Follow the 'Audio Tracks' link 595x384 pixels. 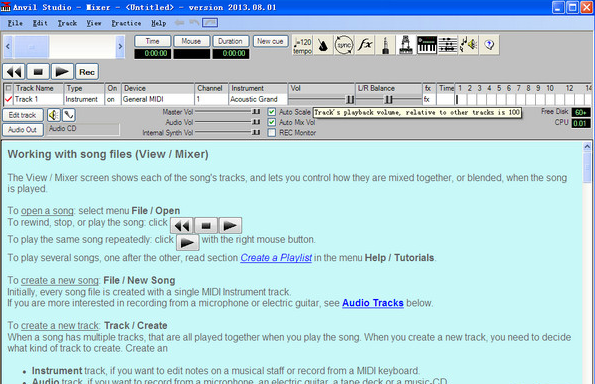click(x=373, y=303)
